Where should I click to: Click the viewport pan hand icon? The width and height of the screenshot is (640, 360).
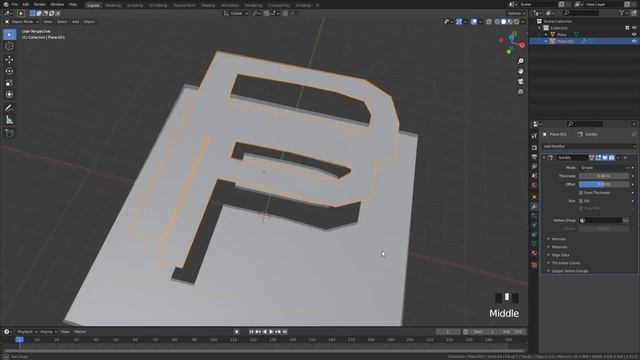click(x=521, y=71)
